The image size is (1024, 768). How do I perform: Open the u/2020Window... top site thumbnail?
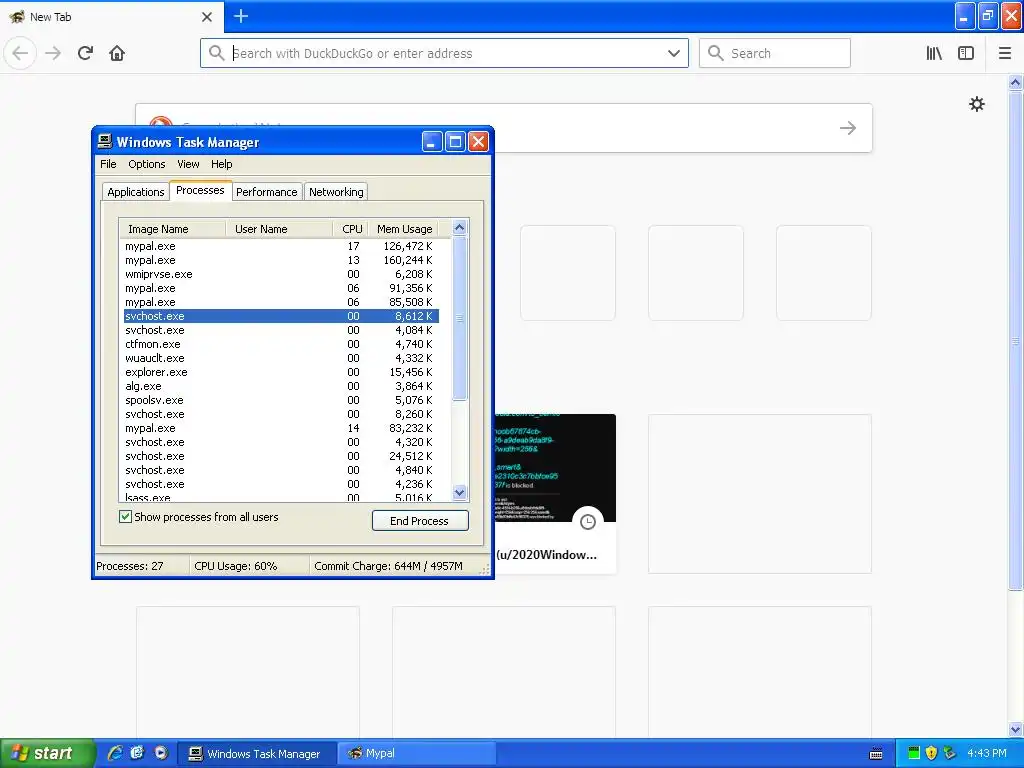click(554, 493)
